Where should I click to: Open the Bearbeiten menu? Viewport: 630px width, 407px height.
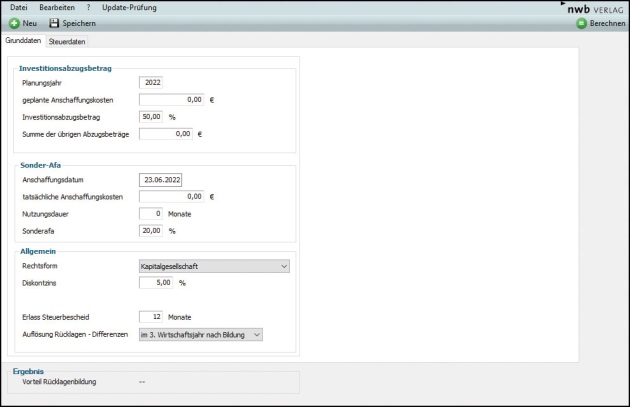pyautogui.click(x=55, y=8)
